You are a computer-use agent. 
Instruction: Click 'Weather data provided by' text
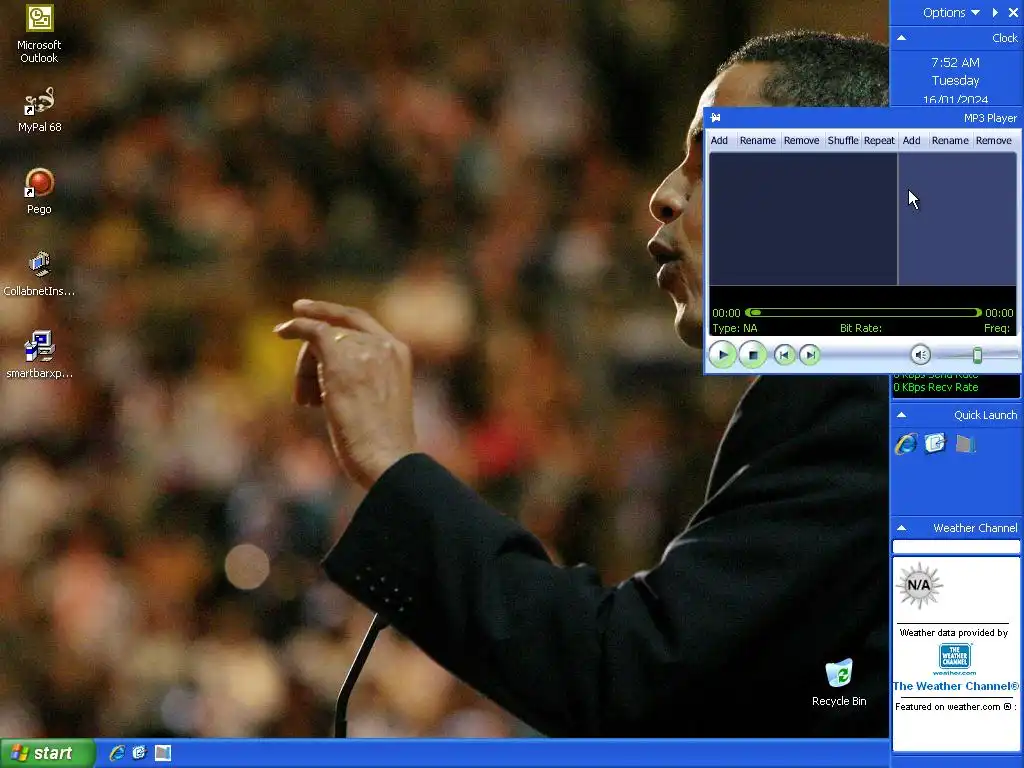(x=953, y=632)
